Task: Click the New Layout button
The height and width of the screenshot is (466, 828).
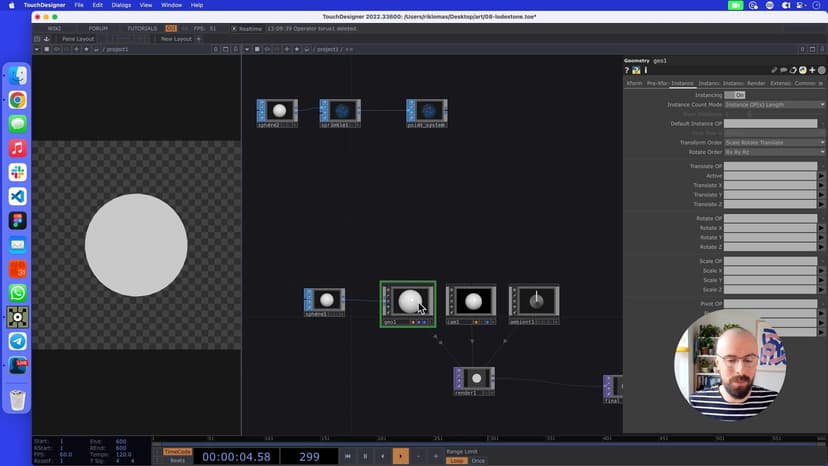Action: point(176,39)
